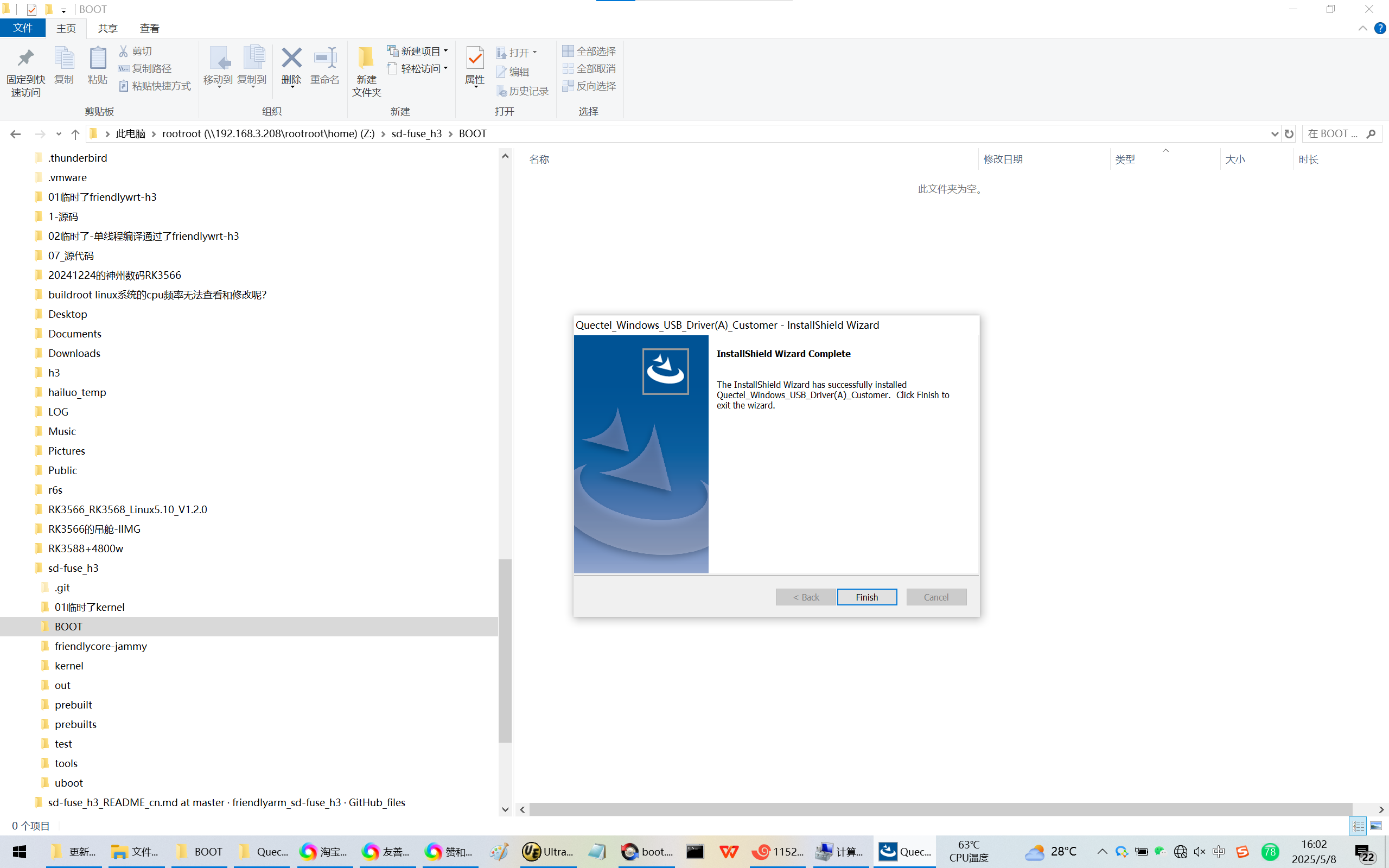Click the Delete (删除) ribbon icon

click(291, 59)
